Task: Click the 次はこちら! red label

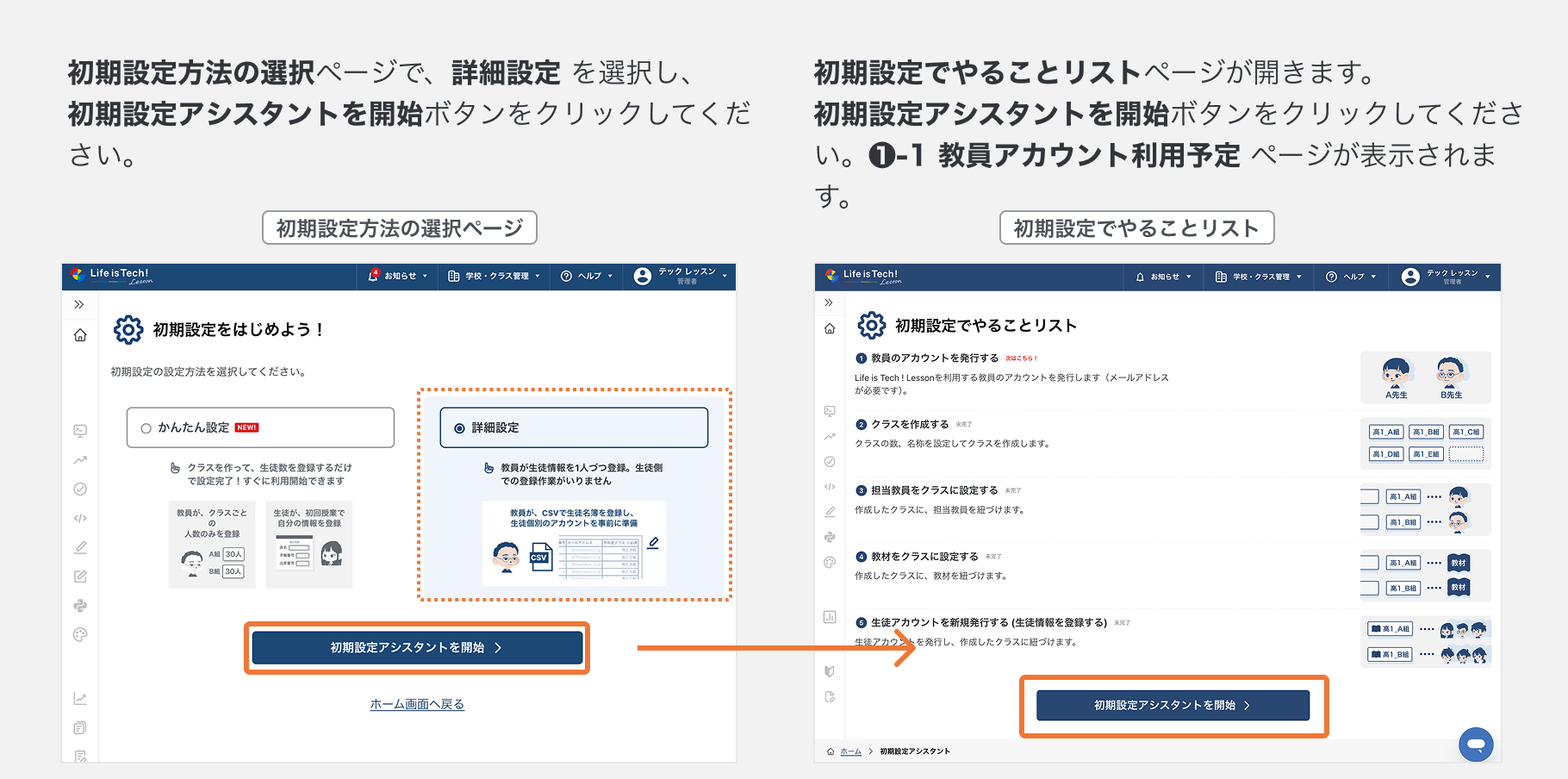Action: pos(1022,358)
